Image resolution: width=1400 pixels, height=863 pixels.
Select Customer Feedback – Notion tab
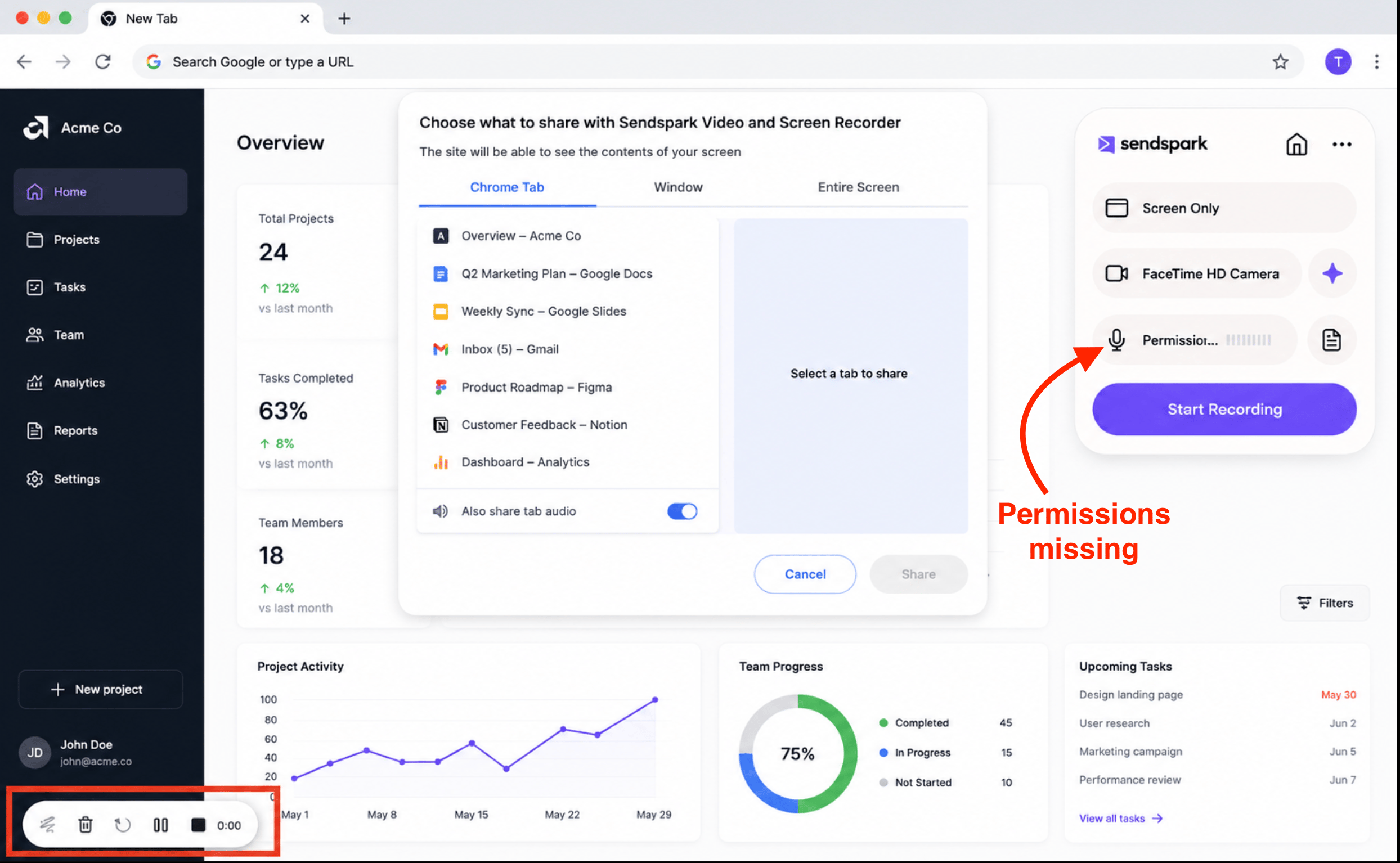point(567,425)
